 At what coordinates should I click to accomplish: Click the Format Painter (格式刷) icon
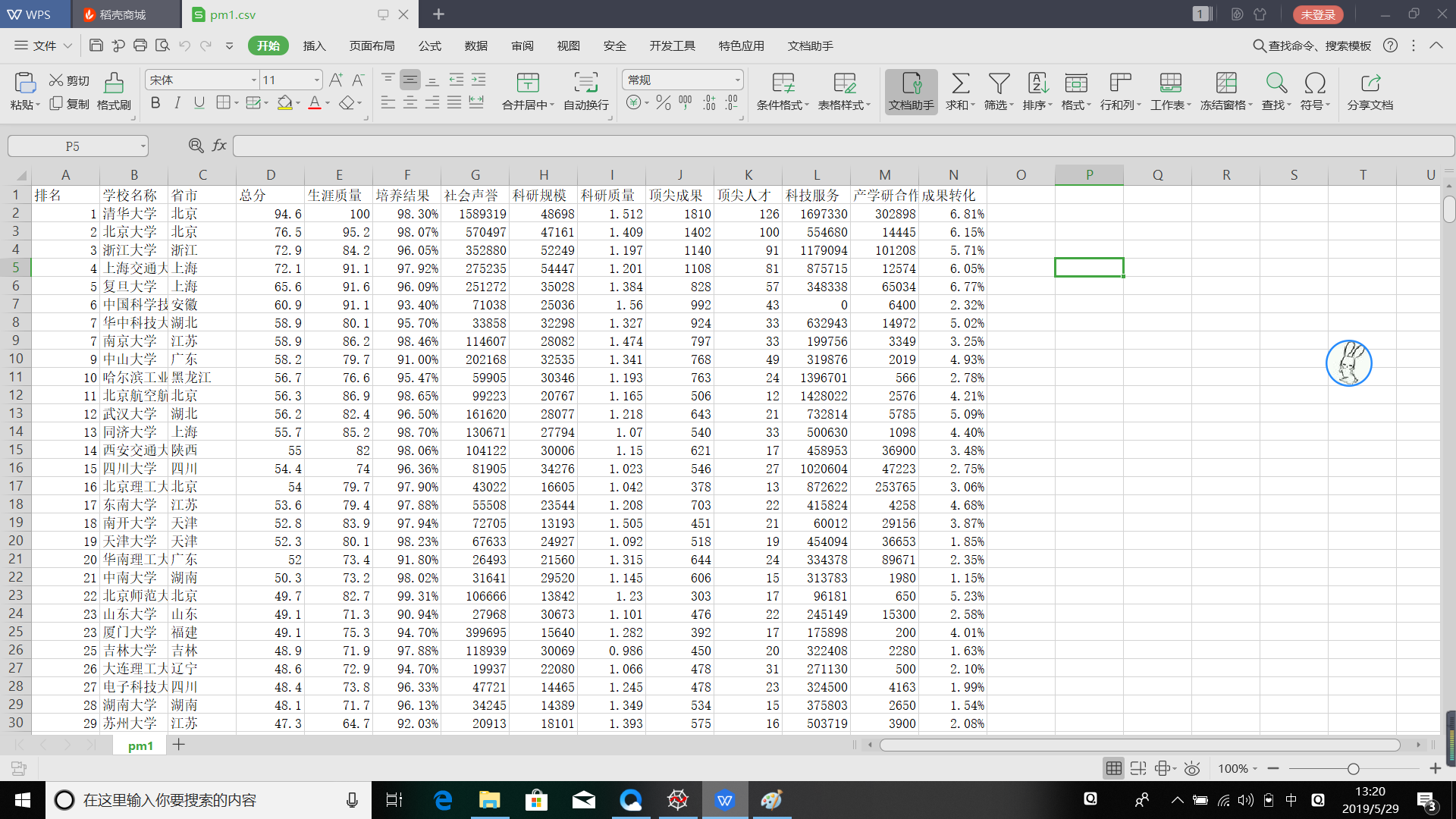pyautogui.click(x=114, y=83)
